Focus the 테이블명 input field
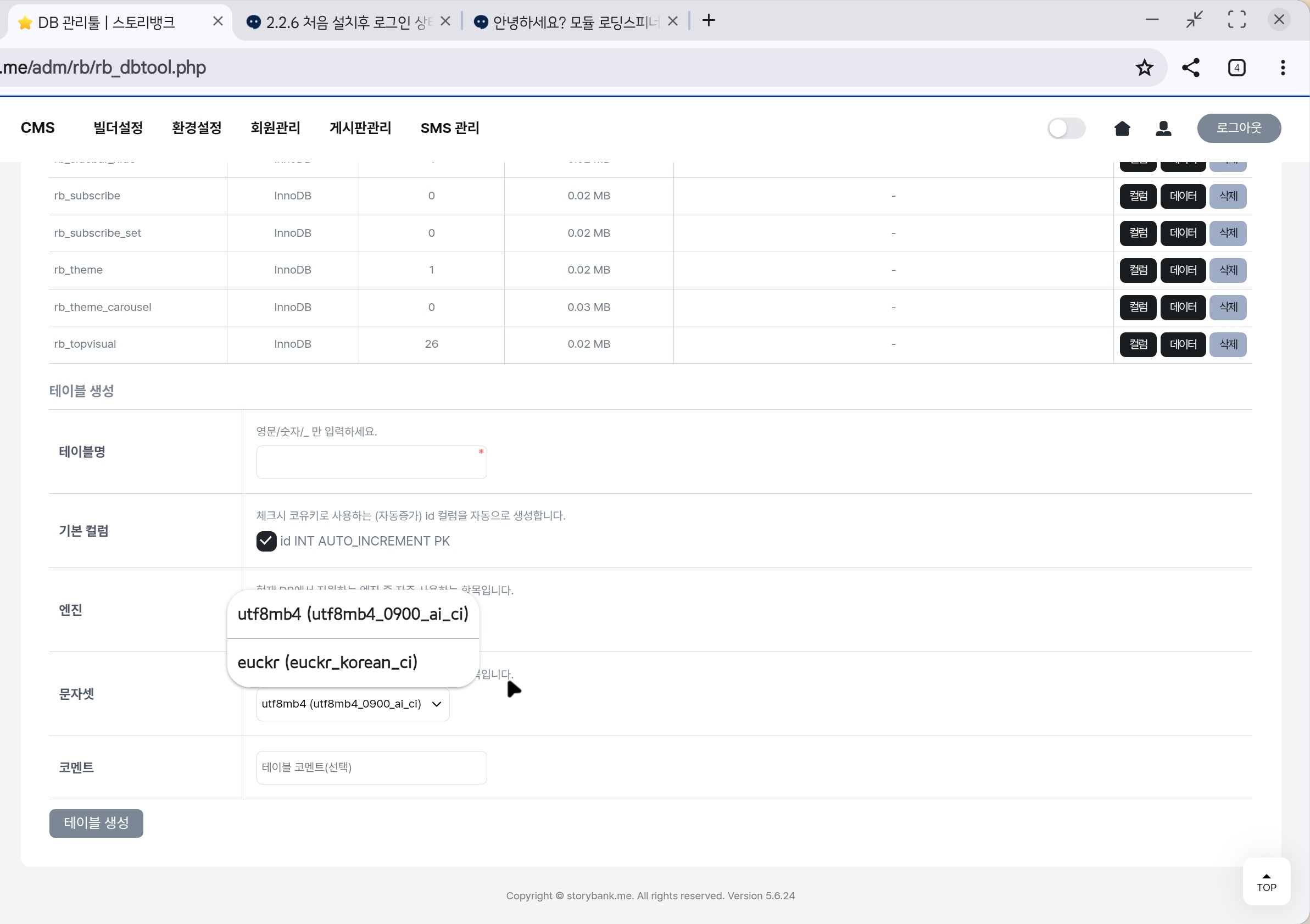1310x924 pixels. coord(371,463)
